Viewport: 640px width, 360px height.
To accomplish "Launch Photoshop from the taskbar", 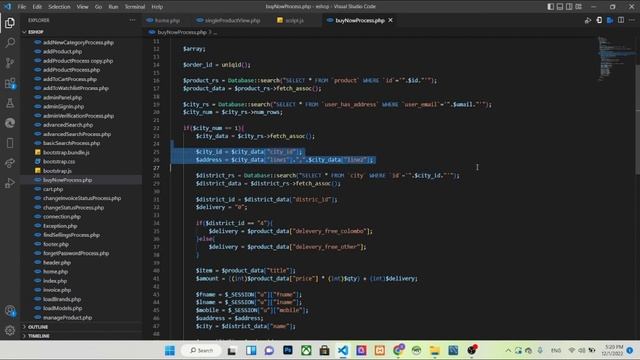I will click(x=288, y=350).
